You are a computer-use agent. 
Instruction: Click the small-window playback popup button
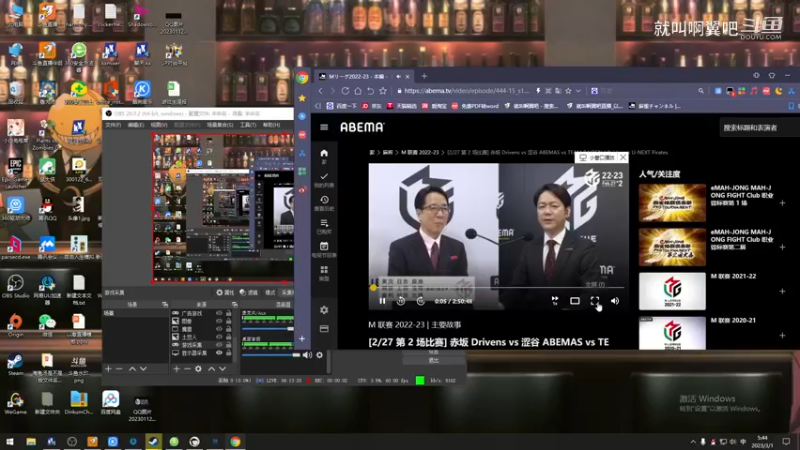click(x=596, y=158)
